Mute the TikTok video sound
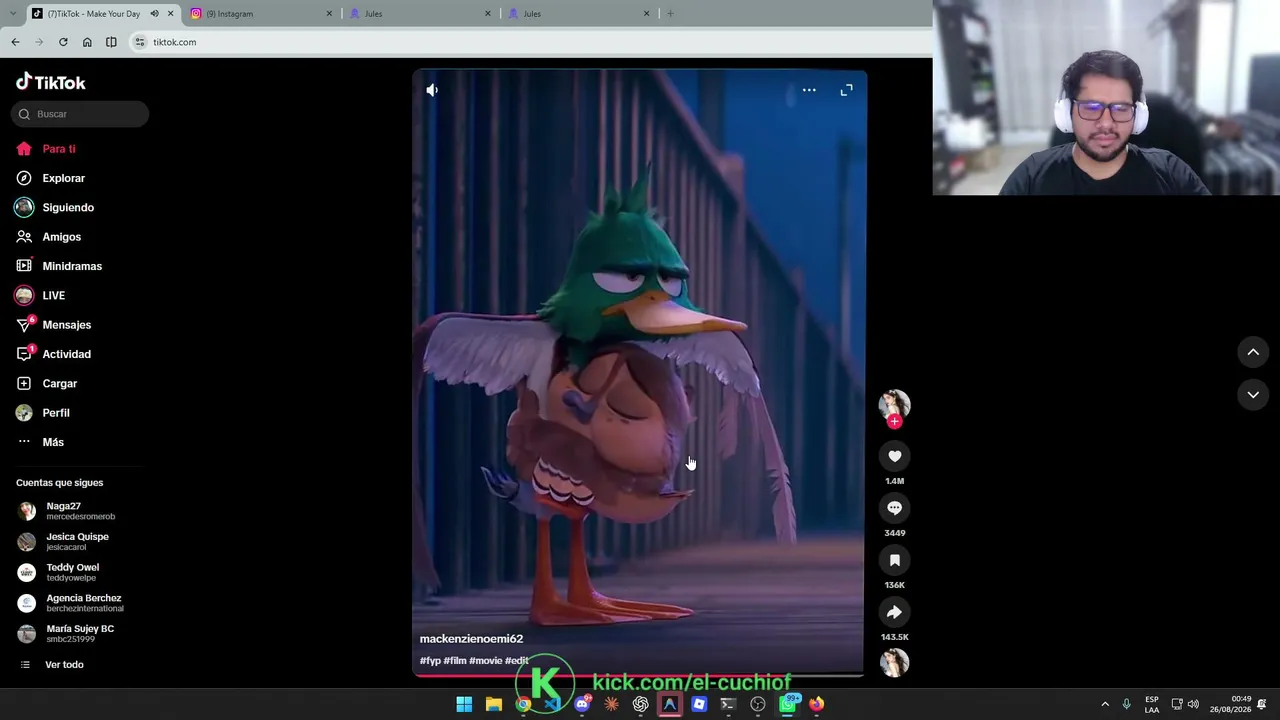This screenshot has width=1280, height=720. click(x=432, y=90)
